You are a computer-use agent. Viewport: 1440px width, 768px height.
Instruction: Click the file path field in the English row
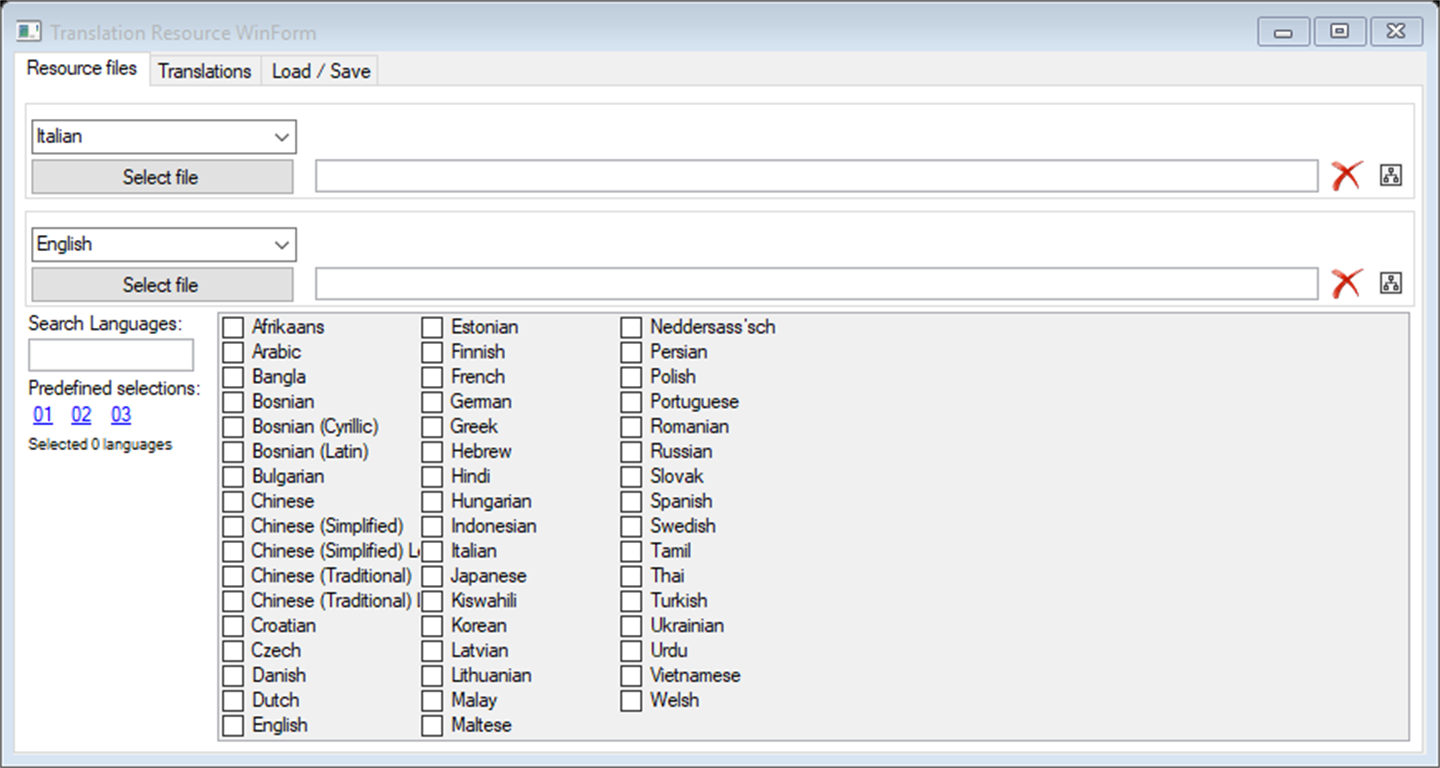tap(816, 284)
